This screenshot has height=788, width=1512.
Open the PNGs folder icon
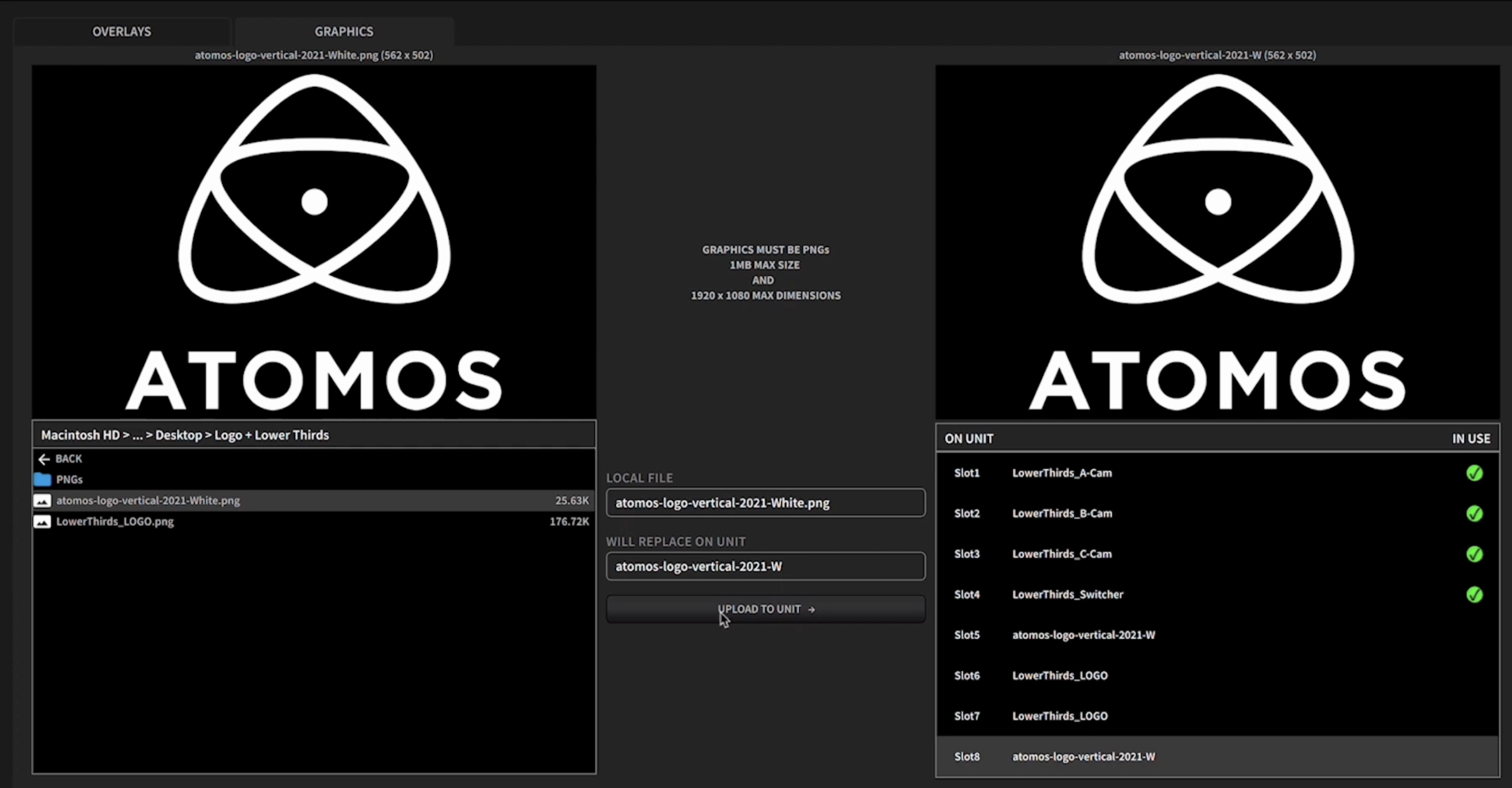tap(42, 480)
